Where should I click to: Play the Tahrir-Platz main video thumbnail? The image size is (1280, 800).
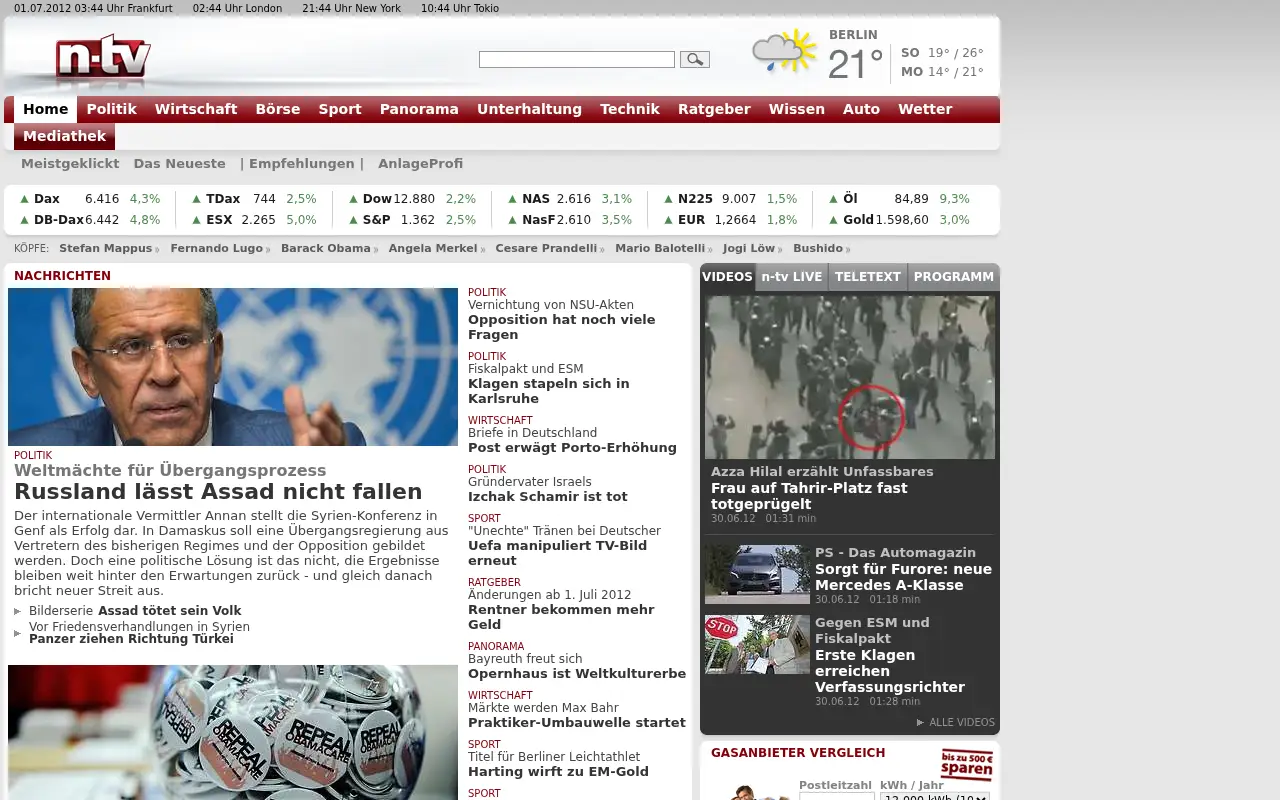click(850, 377)
